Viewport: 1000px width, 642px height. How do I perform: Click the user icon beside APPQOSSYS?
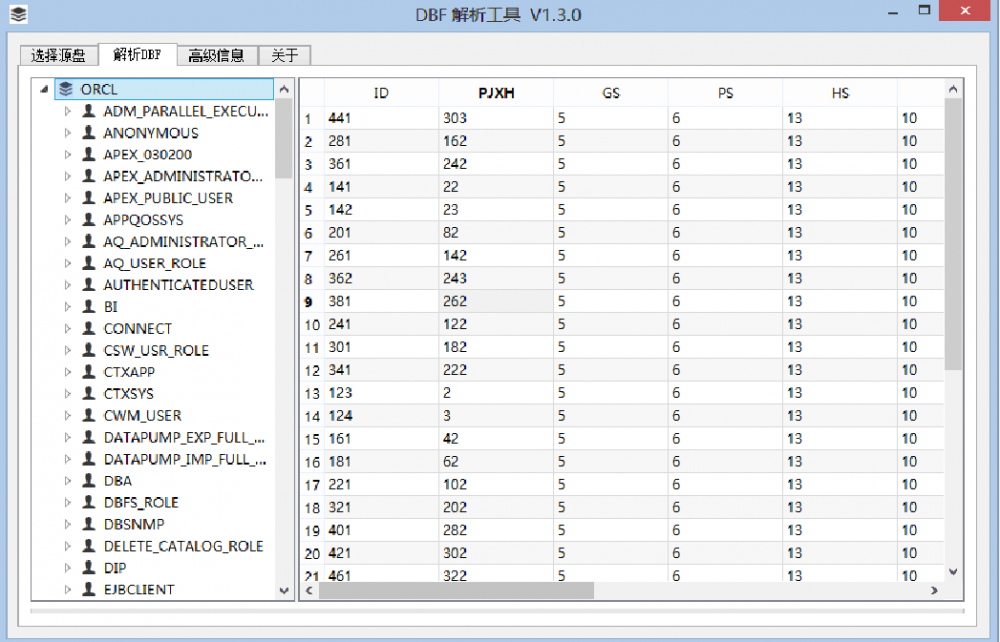pos(89,219)
